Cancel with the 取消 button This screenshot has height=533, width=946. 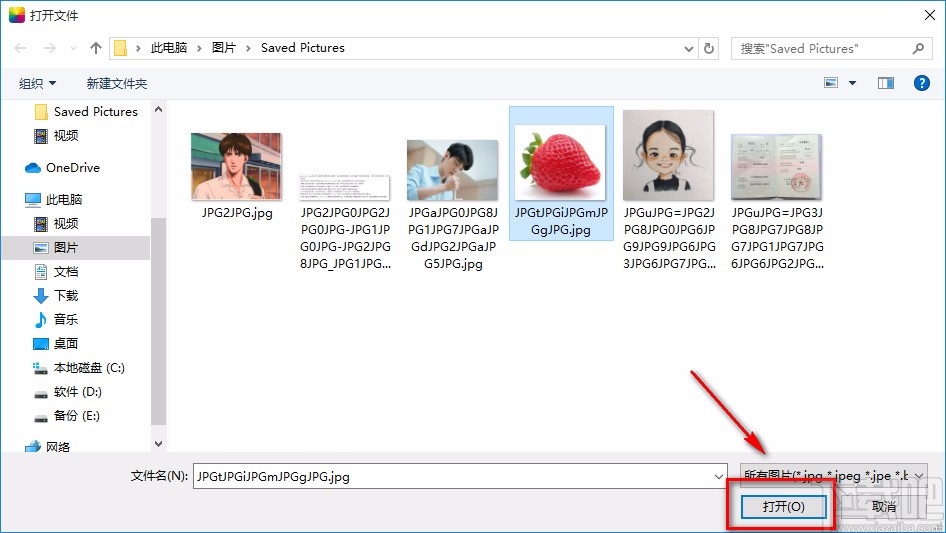pyautogui.click(x=884, y=506)
